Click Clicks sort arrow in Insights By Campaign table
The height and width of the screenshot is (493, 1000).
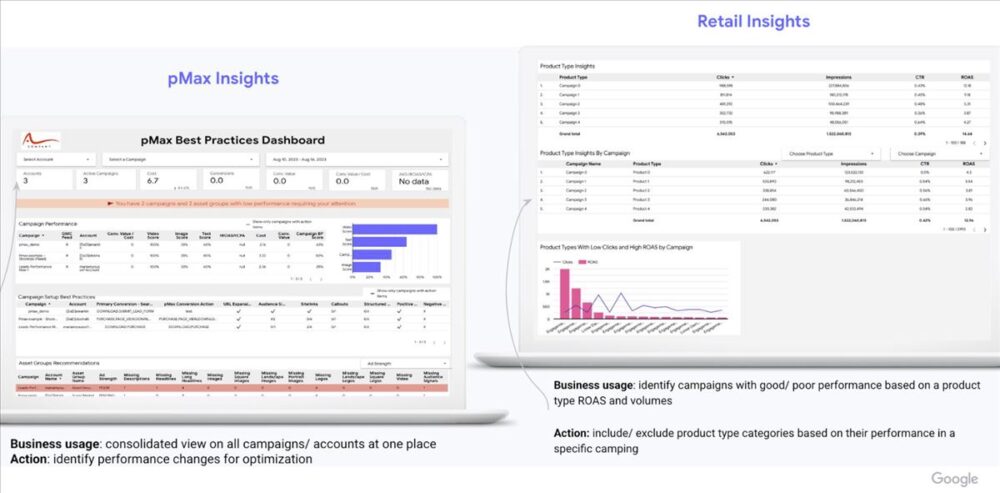[x=777, y=164]
